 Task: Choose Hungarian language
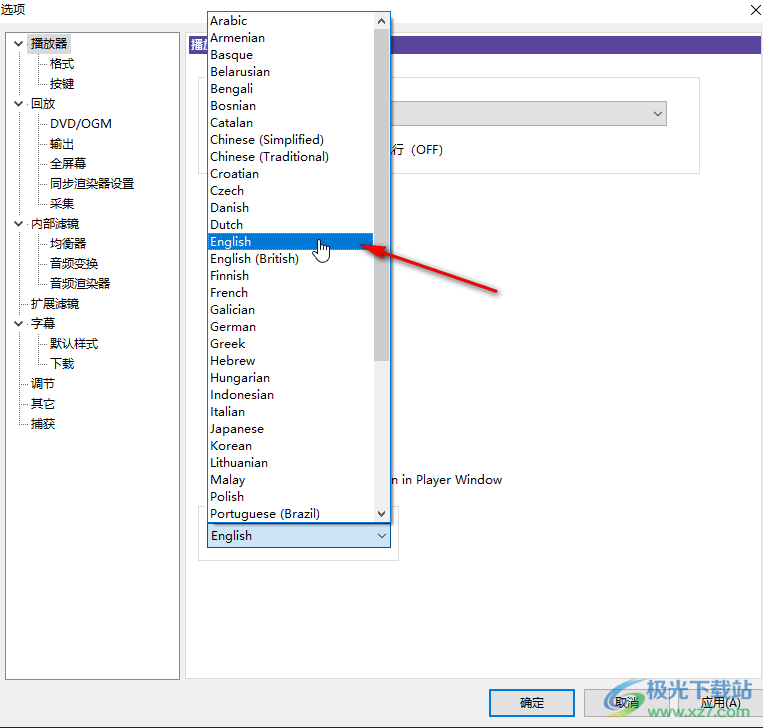pos(291,378)
